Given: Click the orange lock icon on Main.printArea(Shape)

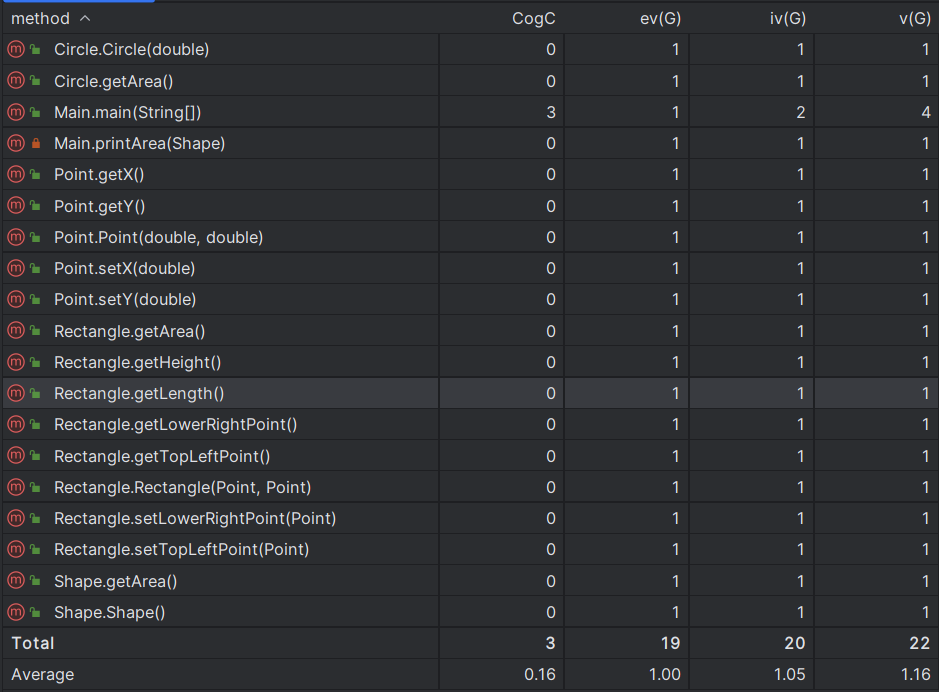Looking at the screenshot, I should tap(36, 144).
